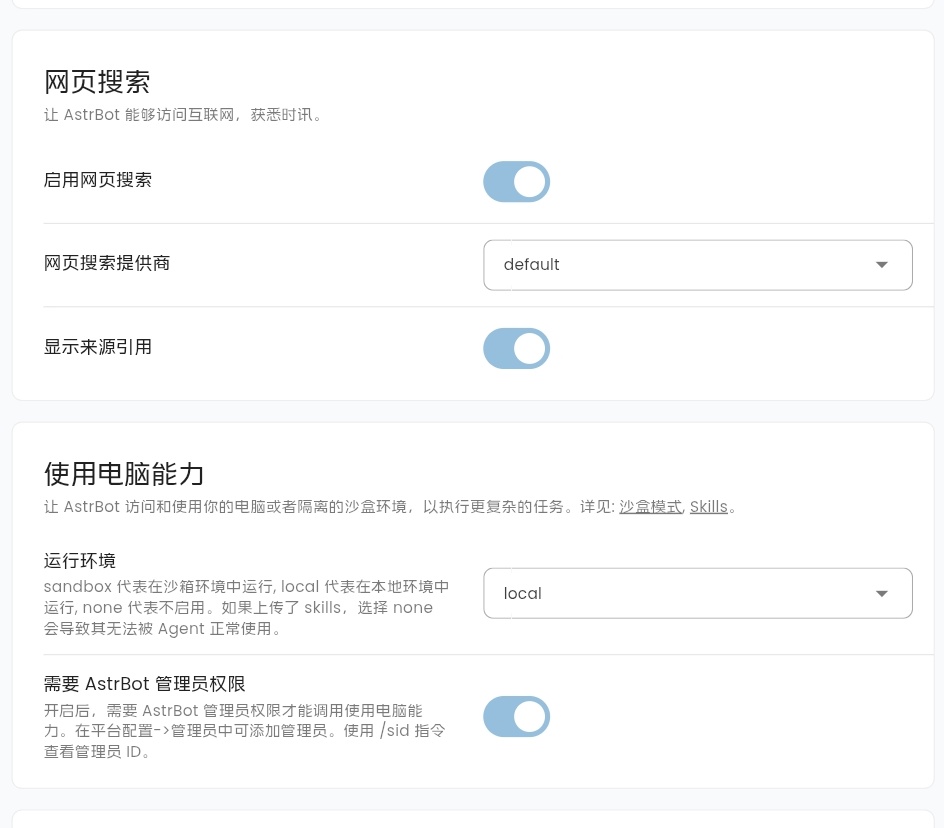Click the arrow icon in 网页搜索提供商 select

(x=881, y=265)
